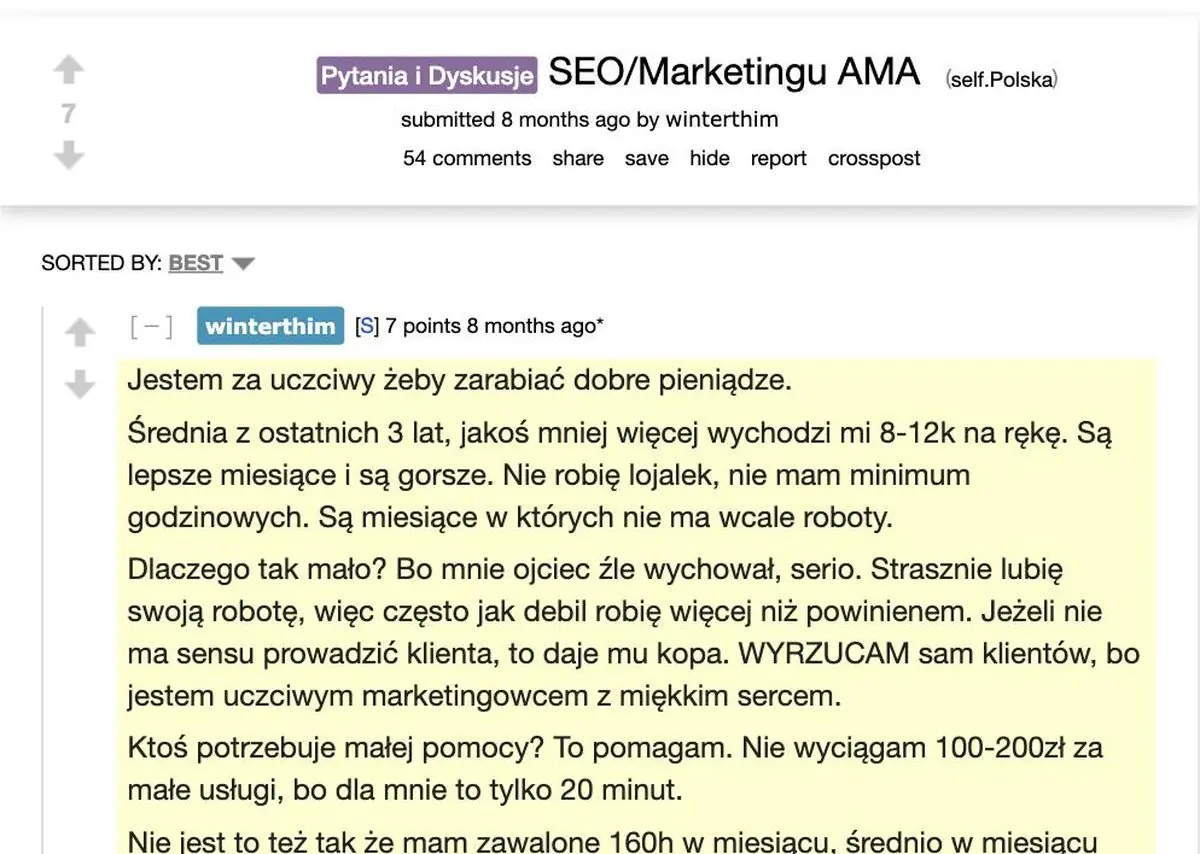The width and height of the screenshot is (1200, 854).
Task: Downvote the SEO/Marketingu AMA post
Action: click(x=68, y=155)
